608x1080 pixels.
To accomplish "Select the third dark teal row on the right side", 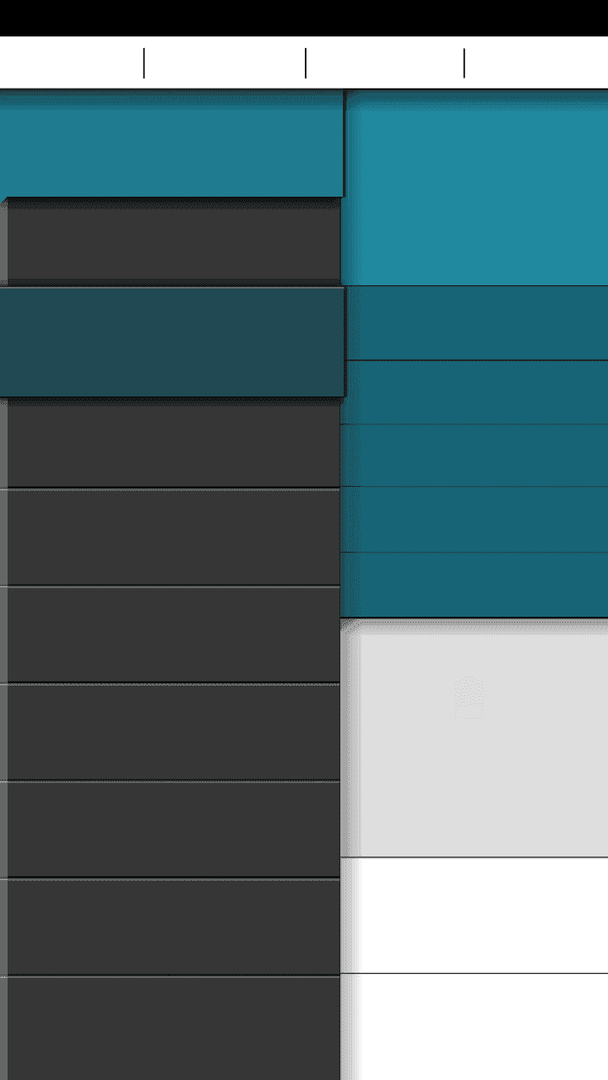I will click(475, 456).
